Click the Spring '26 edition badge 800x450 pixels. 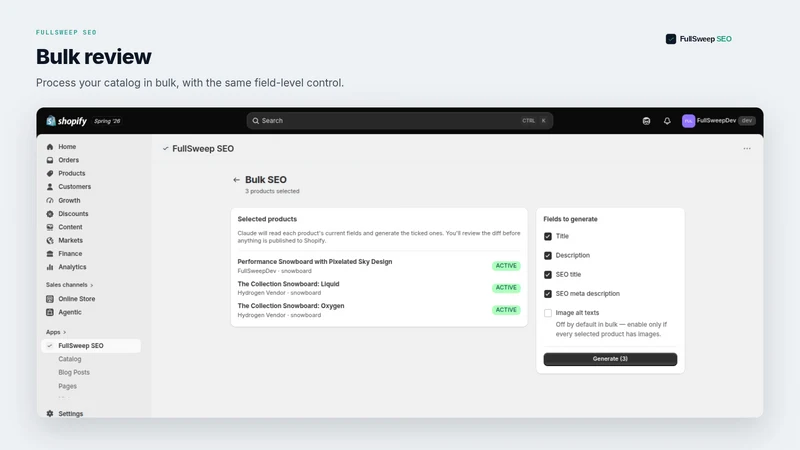[107, 121]
